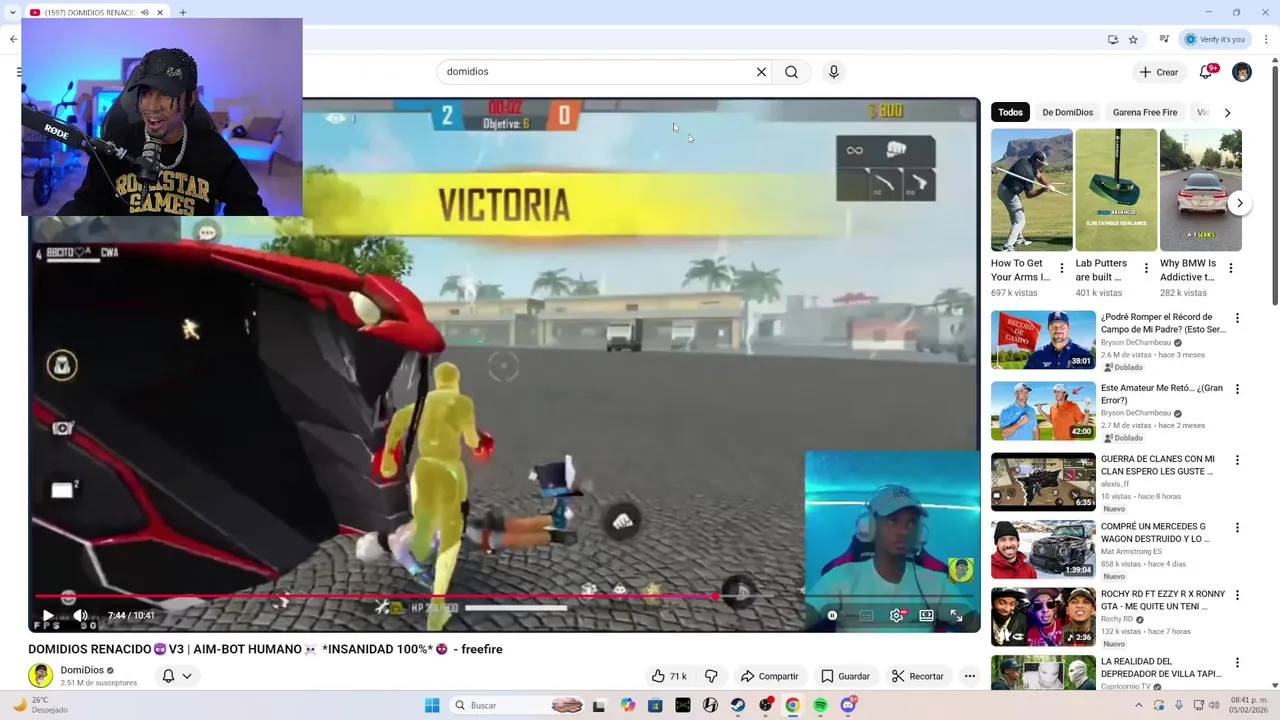Open options for ¿Podré Romper el Récord video

(x=1237, y=318)
